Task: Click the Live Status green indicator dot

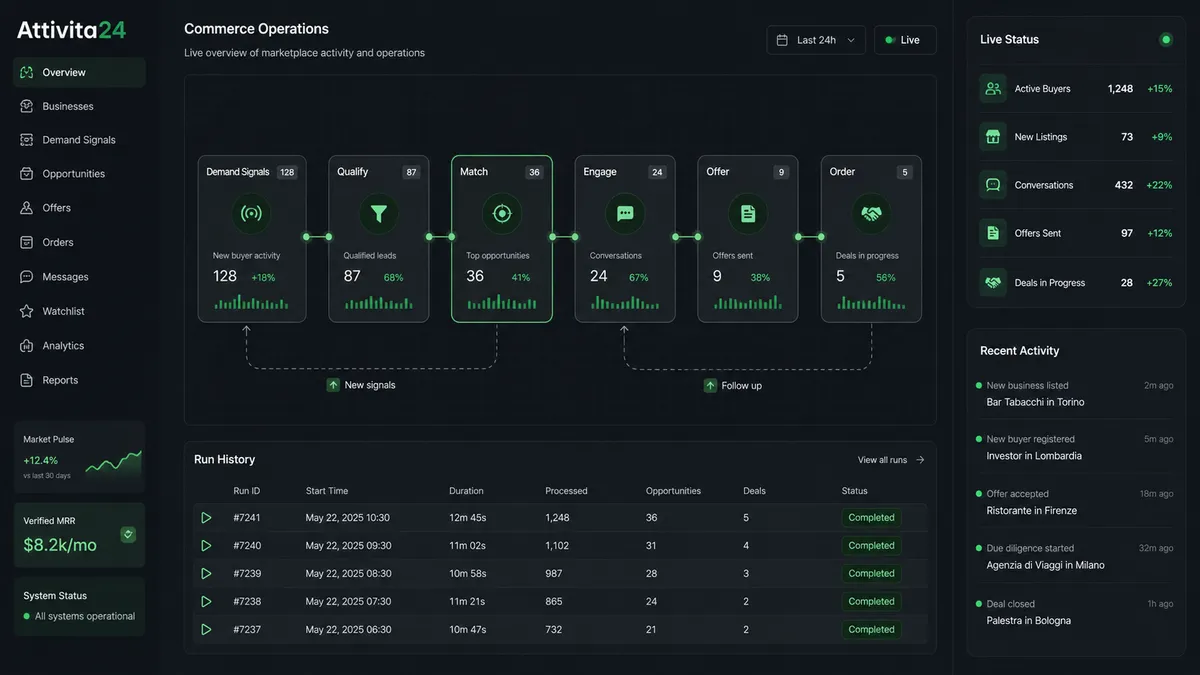Action: [x=1165, y=40]
